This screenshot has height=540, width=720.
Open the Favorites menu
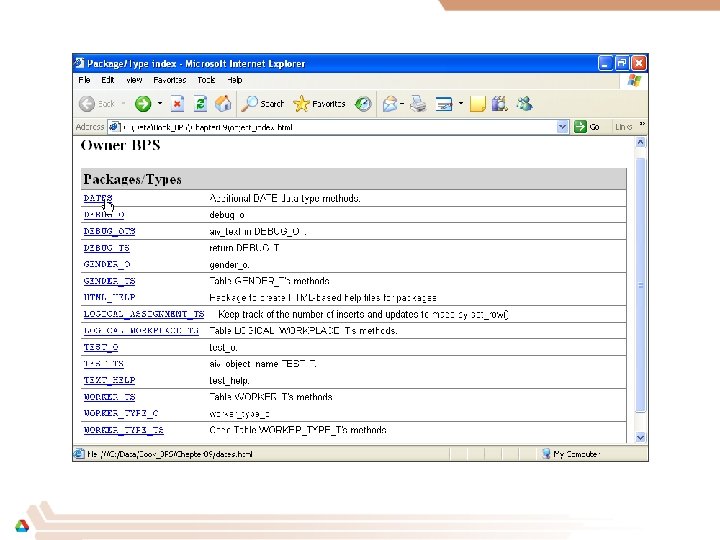(x=169, y=80)
